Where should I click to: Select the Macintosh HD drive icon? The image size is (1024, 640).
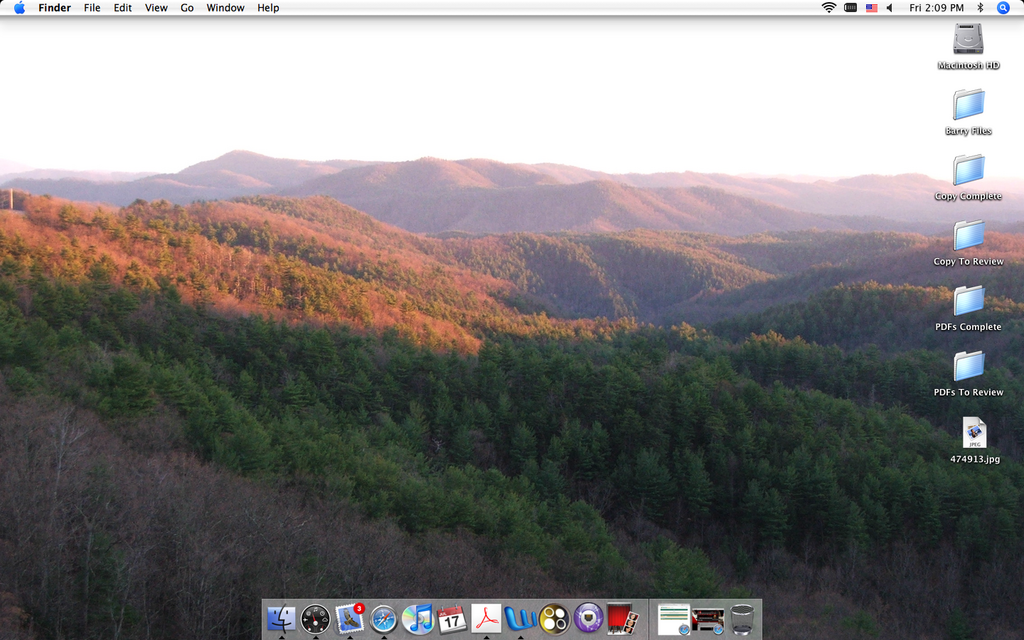pyautogui.click(x=968, y=39)
